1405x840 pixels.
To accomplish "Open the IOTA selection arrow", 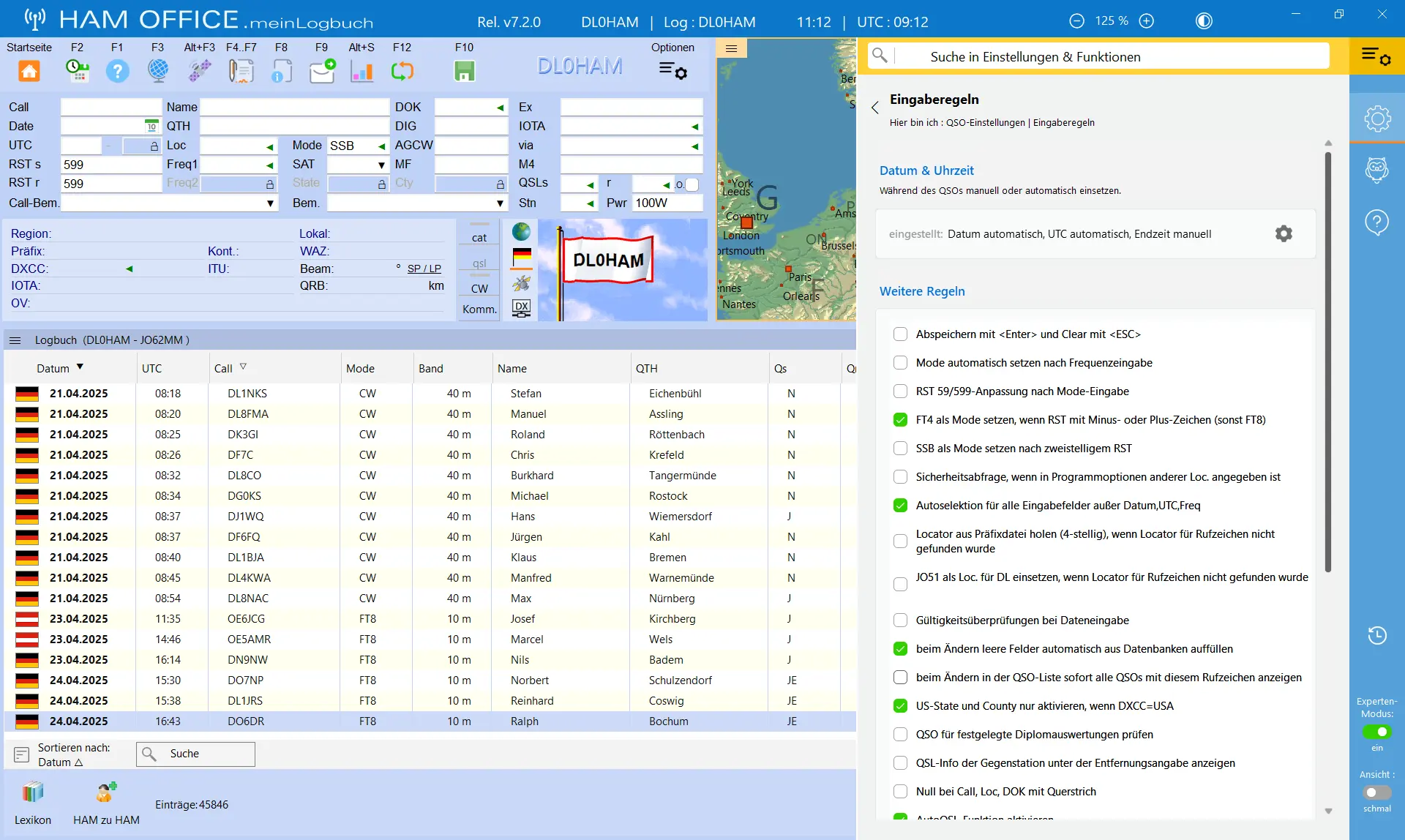I will point(694,127).
